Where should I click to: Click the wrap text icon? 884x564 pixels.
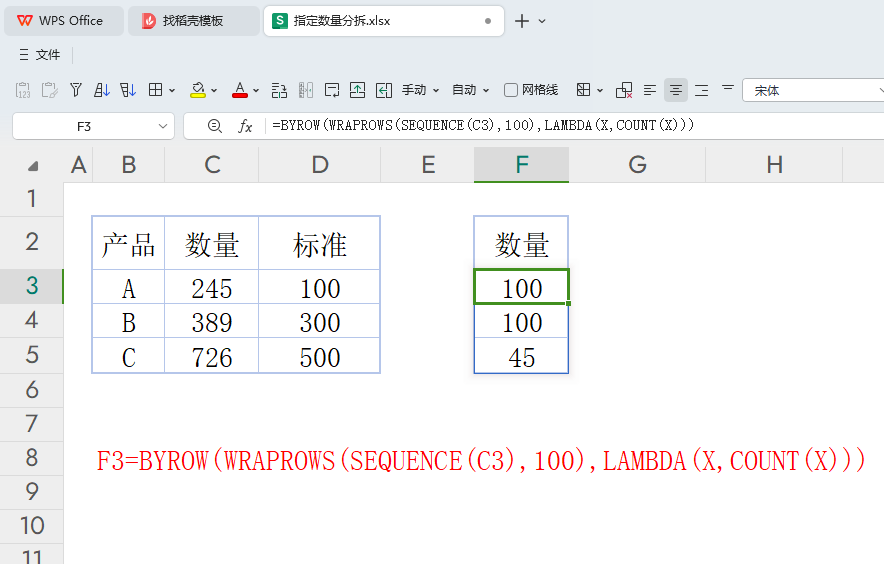click(x=332, y=90)
